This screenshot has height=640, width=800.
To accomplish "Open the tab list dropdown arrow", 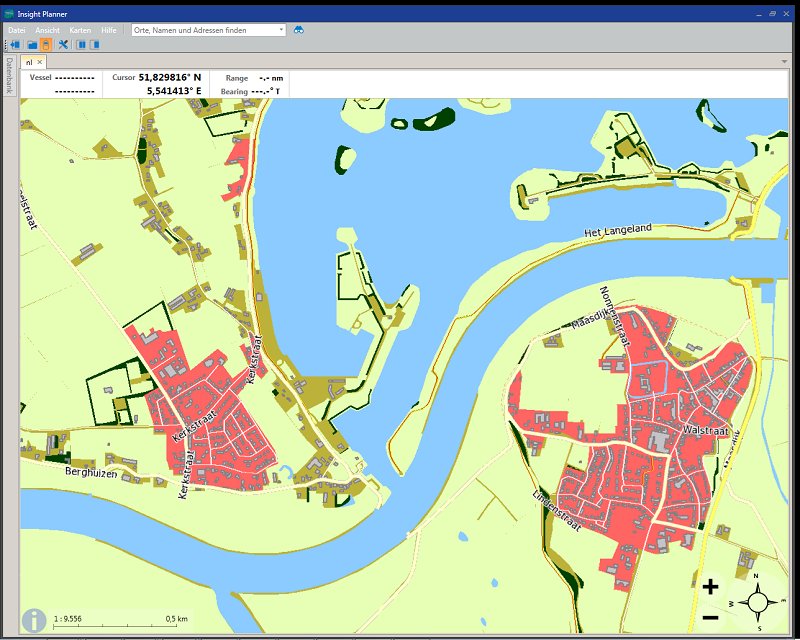I will (x=785, y=62).
